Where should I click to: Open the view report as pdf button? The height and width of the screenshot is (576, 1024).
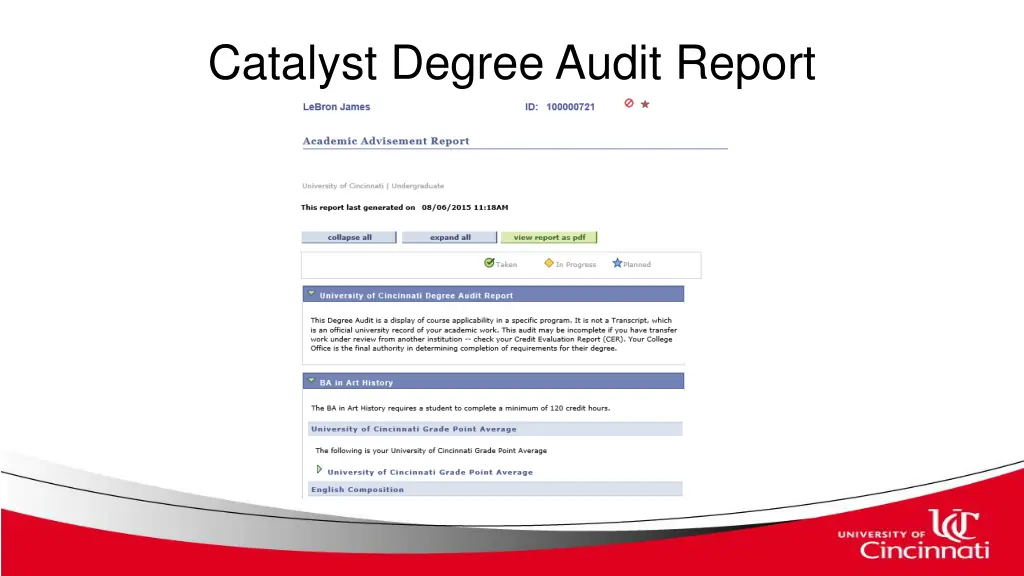[x=549, y=237]
